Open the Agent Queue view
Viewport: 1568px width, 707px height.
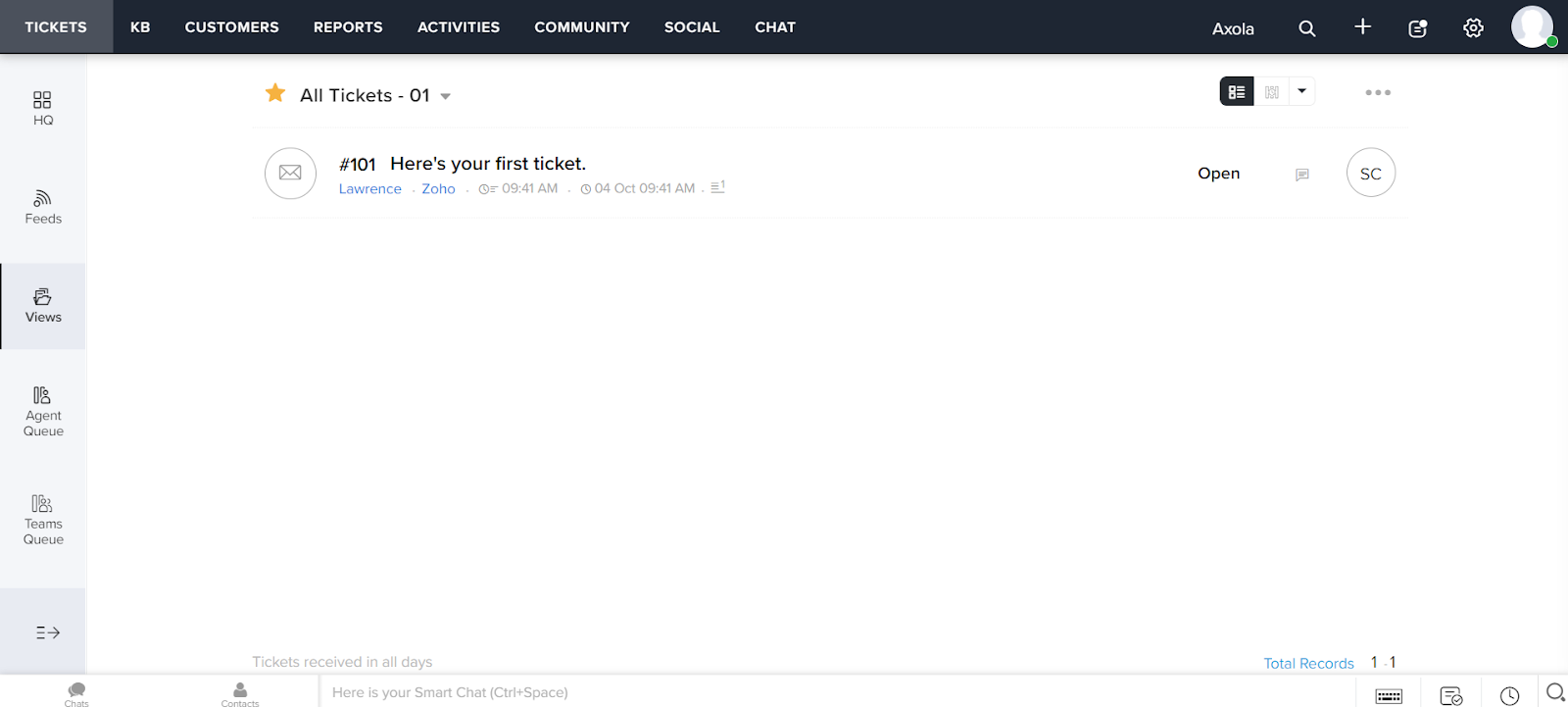point(42,411)
